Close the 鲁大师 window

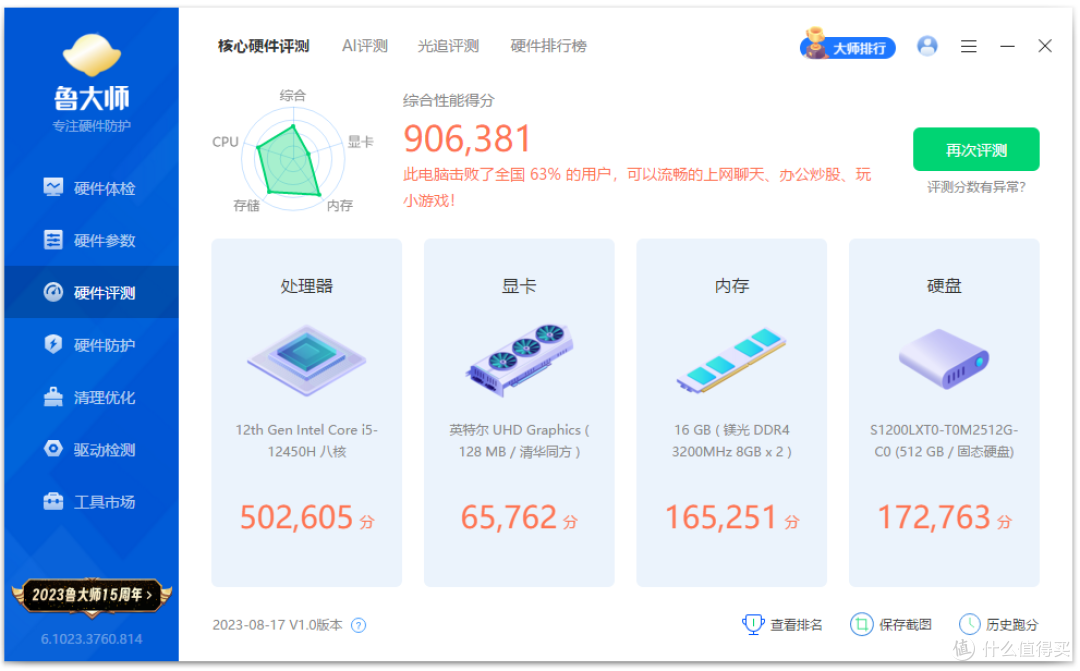coord(1045,46)
